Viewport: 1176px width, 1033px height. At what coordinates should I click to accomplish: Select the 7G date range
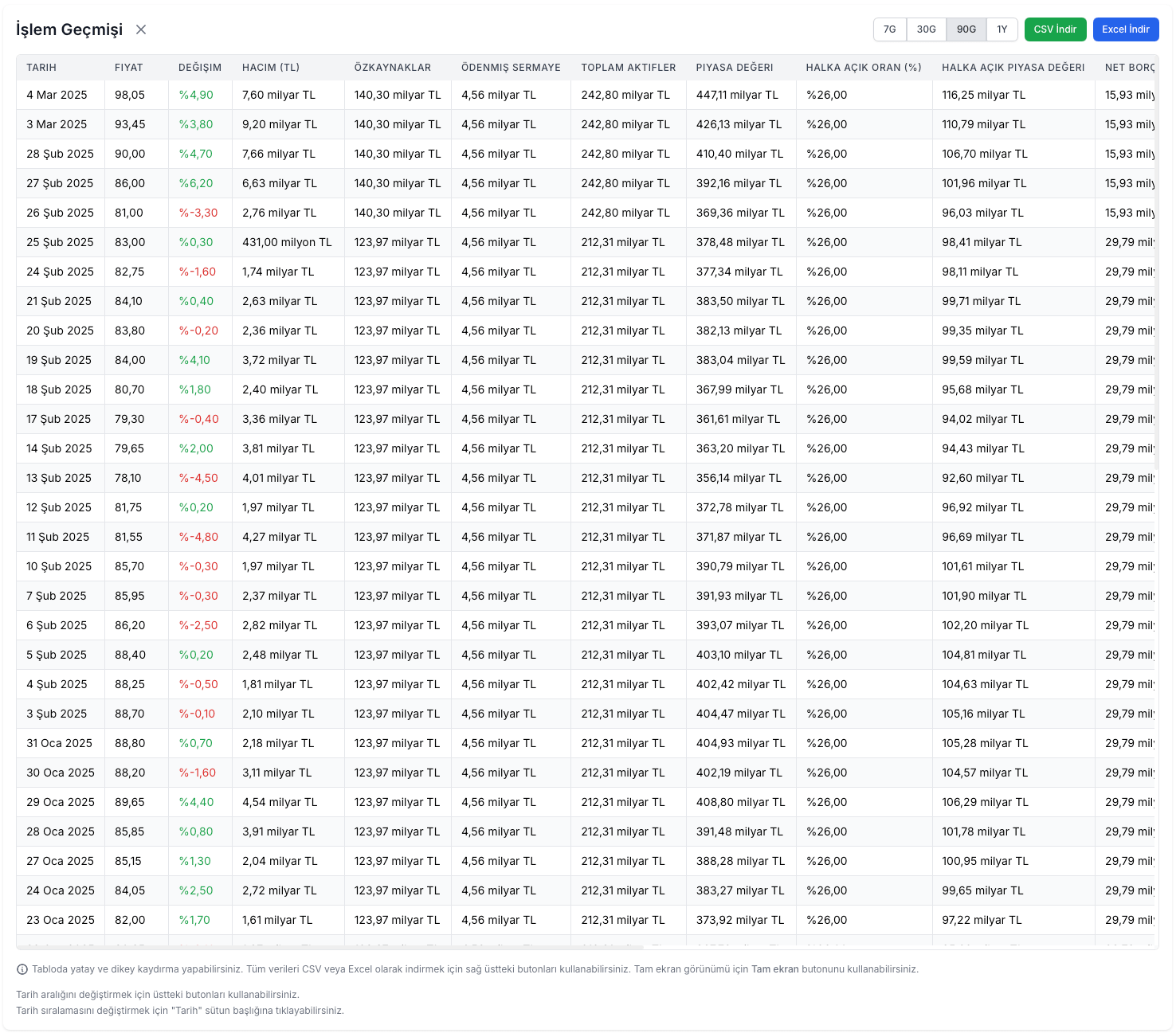890,29
